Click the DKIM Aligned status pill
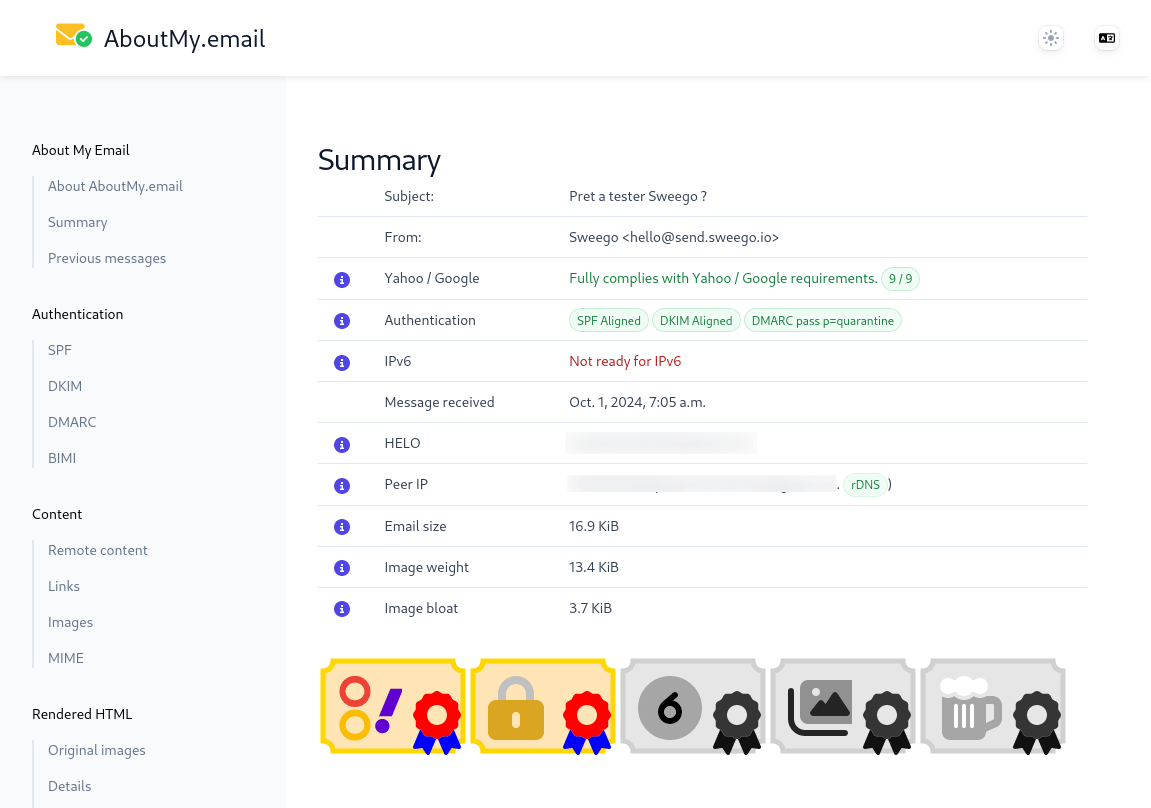Screen dimensions: 1151x808 pos(696,320)
